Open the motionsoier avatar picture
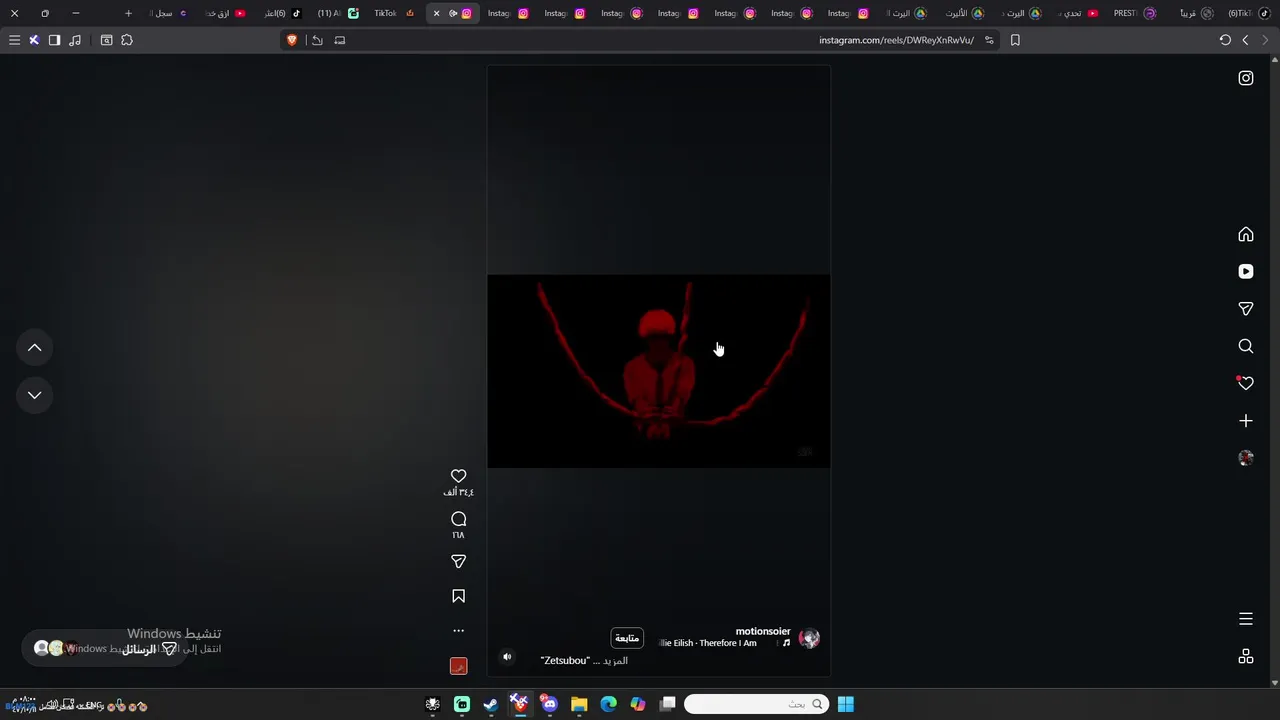This screenshot has width=1280, height=720. click(x=810, y=638)
